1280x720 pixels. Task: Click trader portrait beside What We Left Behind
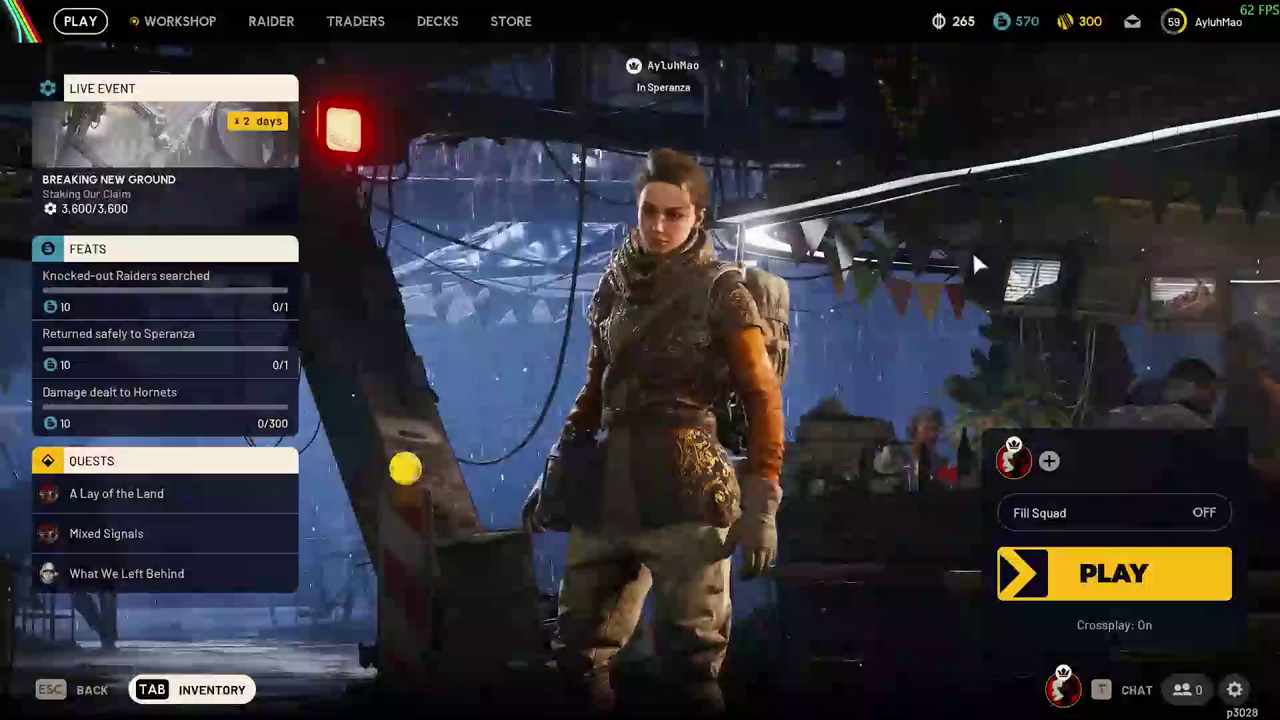click(x=48, y=574)
